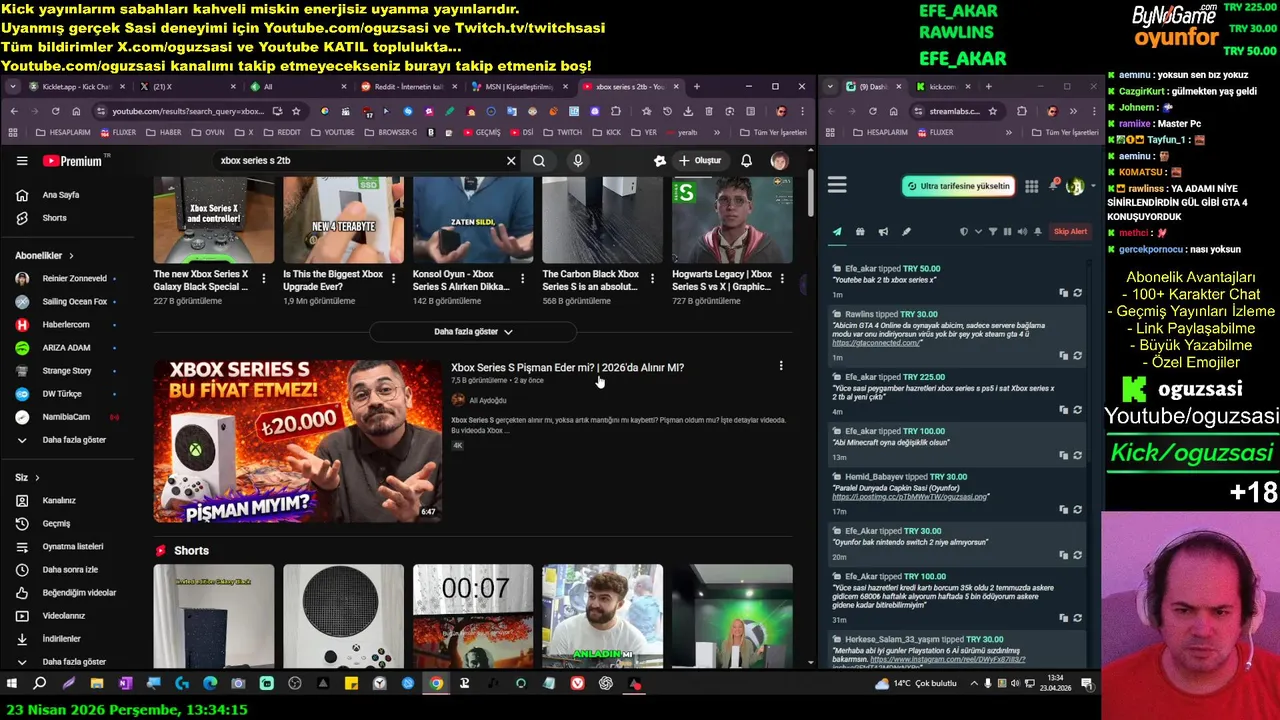Go to Ana Sayfa in the YouTube sidebar

68,195
